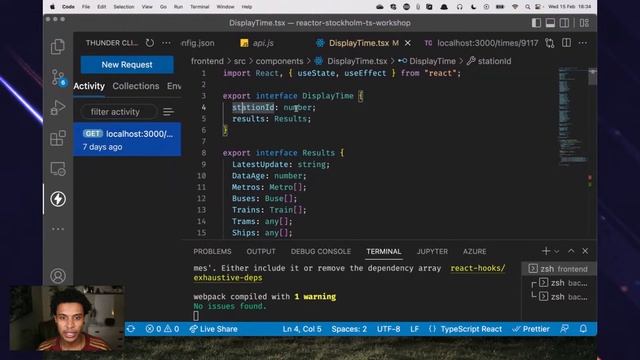The width and height of the screenshot is (640, 360).
Task: Toggle the bottom panel layout icon
Action: pyautogui.click(x=550, y=23)
